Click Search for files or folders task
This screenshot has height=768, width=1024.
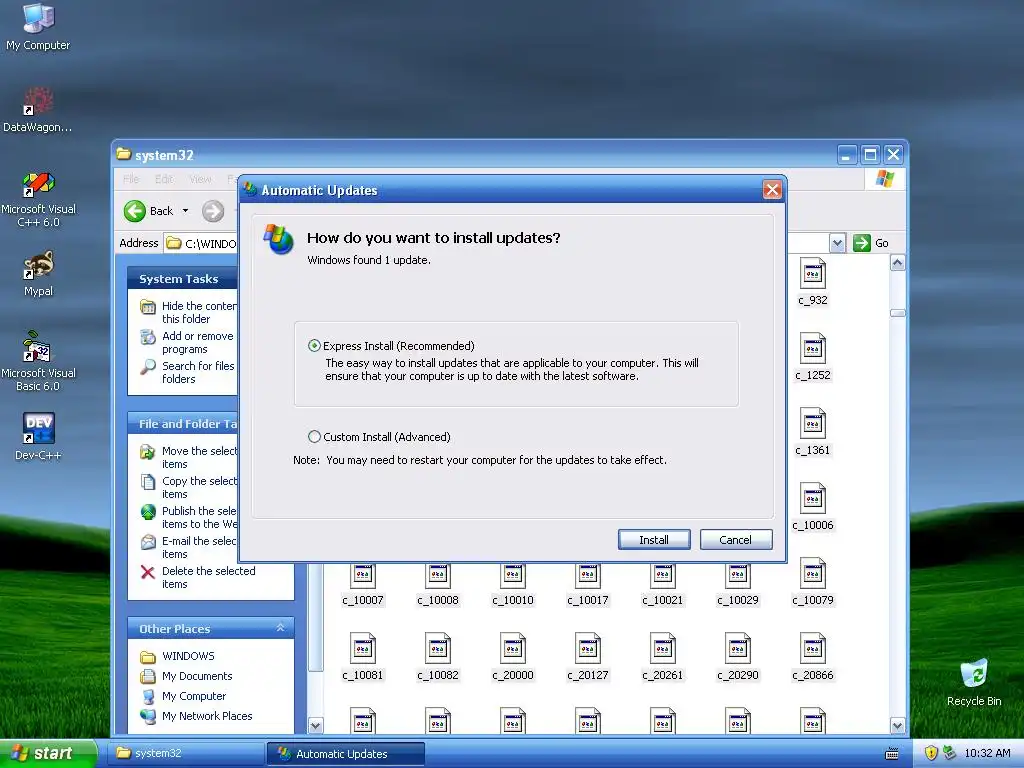pos(187,372)
